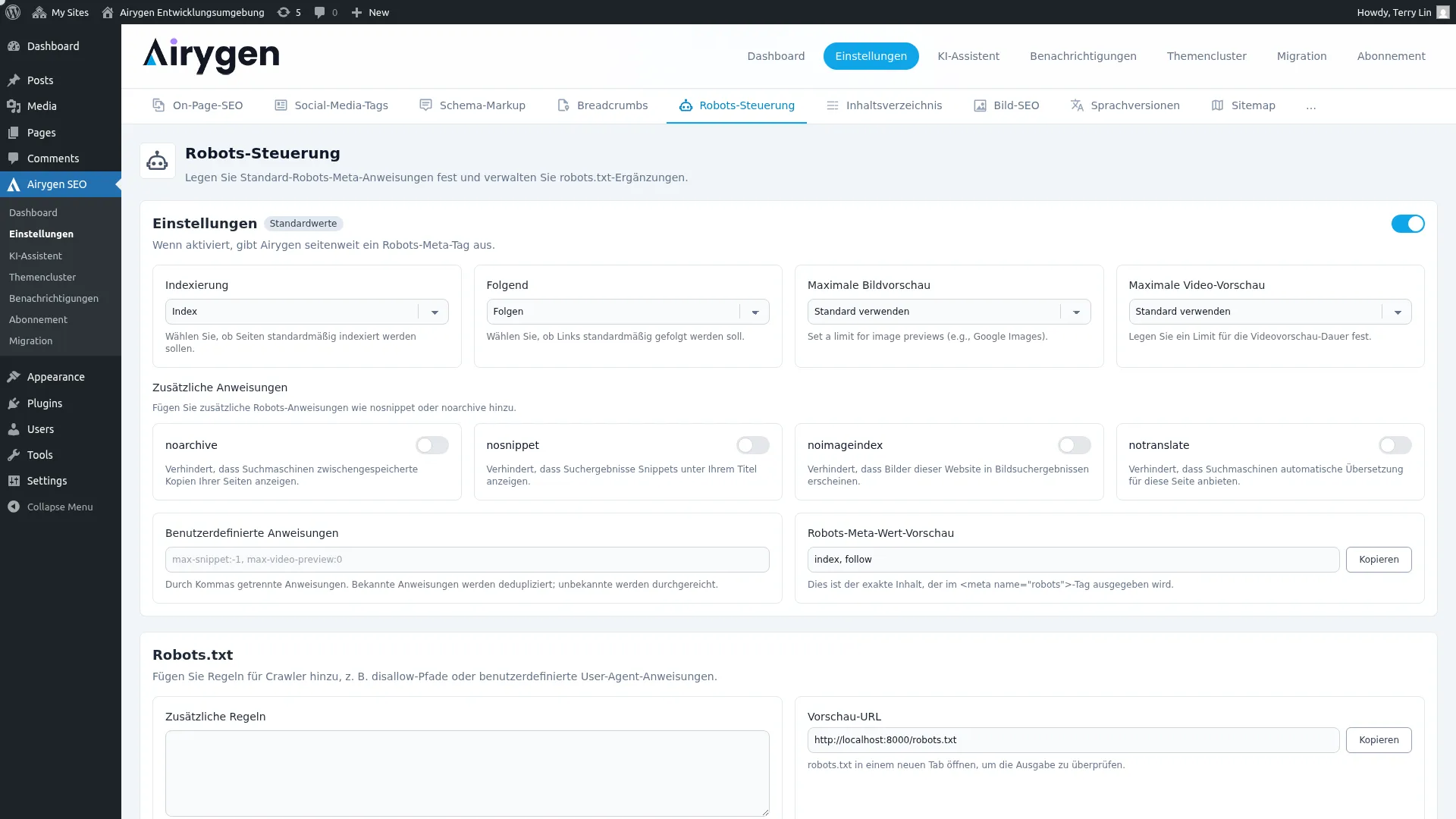Open the Maximale Video-Vorschau dropdown
Image resolution: width=1456 pixels, height=819 pixels.
click(1270, 312)
